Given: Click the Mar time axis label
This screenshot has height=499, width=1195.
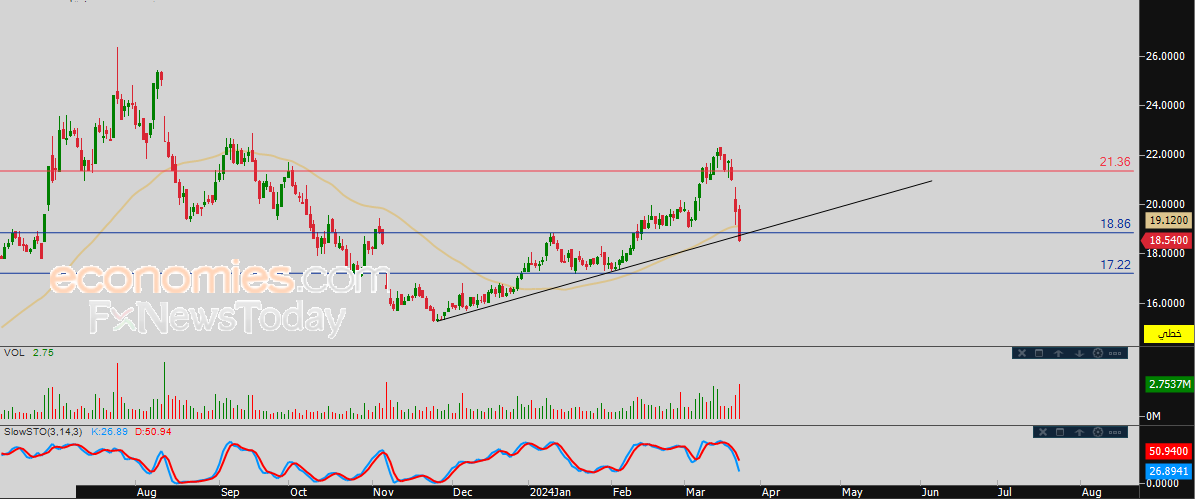Looking at the screenshot, I should [695, 492].
